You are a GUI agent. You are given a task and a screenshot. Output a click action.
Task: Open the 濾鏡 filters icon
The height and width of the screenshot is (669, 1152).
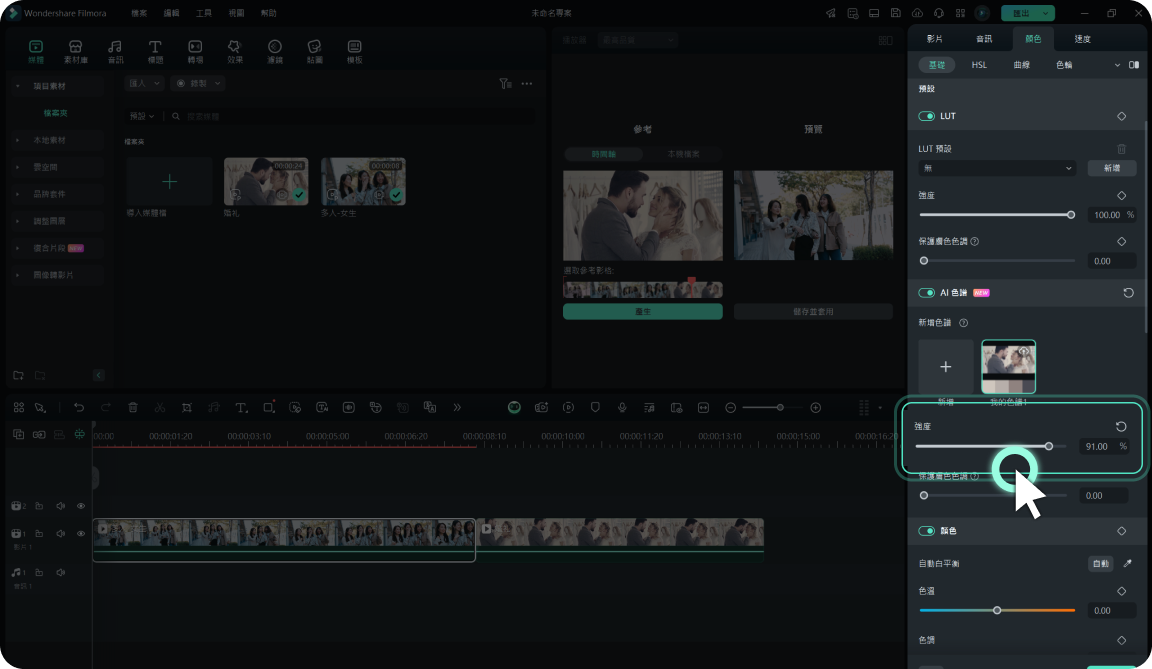[x=275, y=51]
